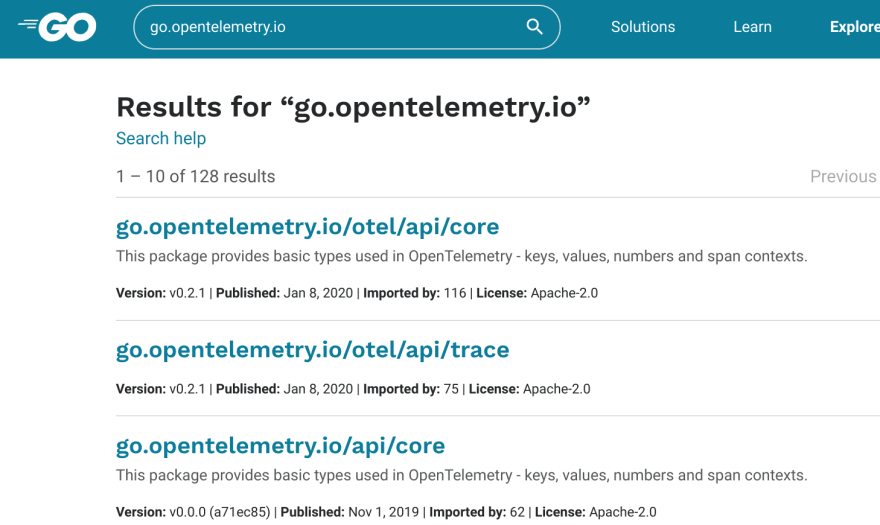
Task: Click the Results for "go.opentelemetry.io" heading
Action: pos(353,107)
